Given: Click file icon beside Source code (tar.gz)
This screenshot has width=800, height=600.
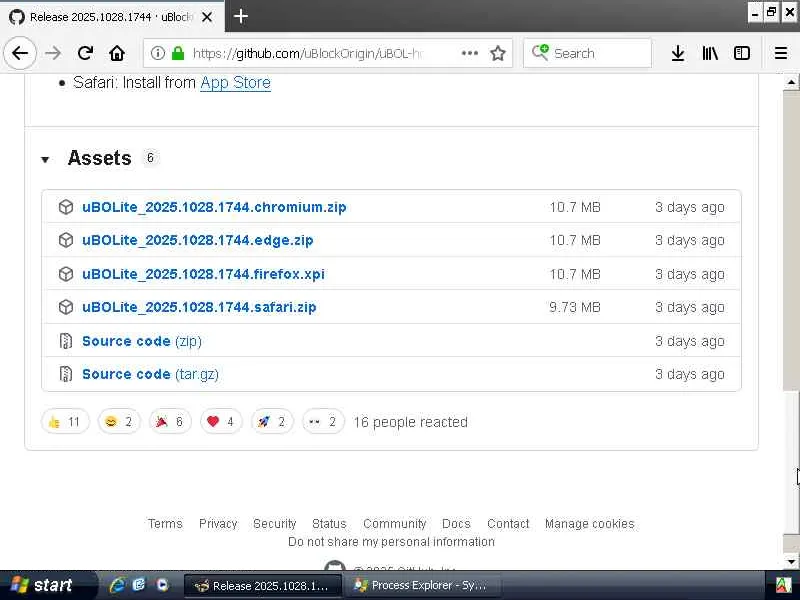Looking at the screenshot, I should 66,374.
